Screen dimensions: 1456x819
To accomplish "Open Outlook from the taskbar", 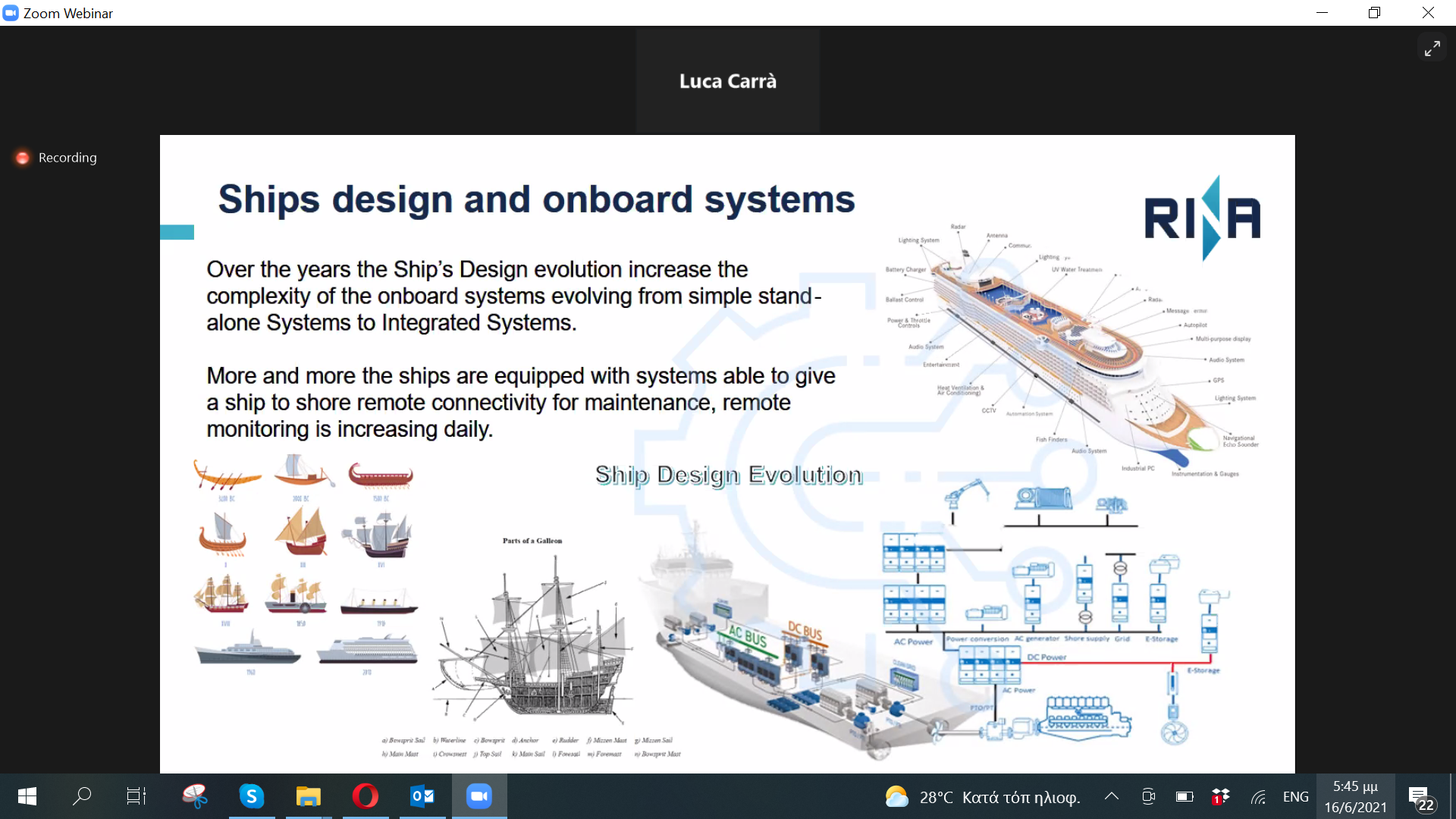I will tap(422, 796).
